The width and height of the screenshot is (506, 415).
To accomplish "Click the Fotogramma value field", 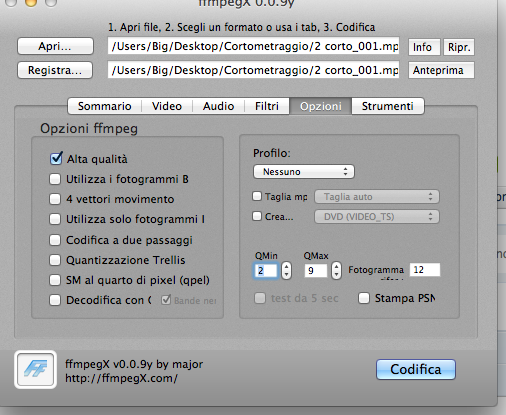I will [425, 270].
